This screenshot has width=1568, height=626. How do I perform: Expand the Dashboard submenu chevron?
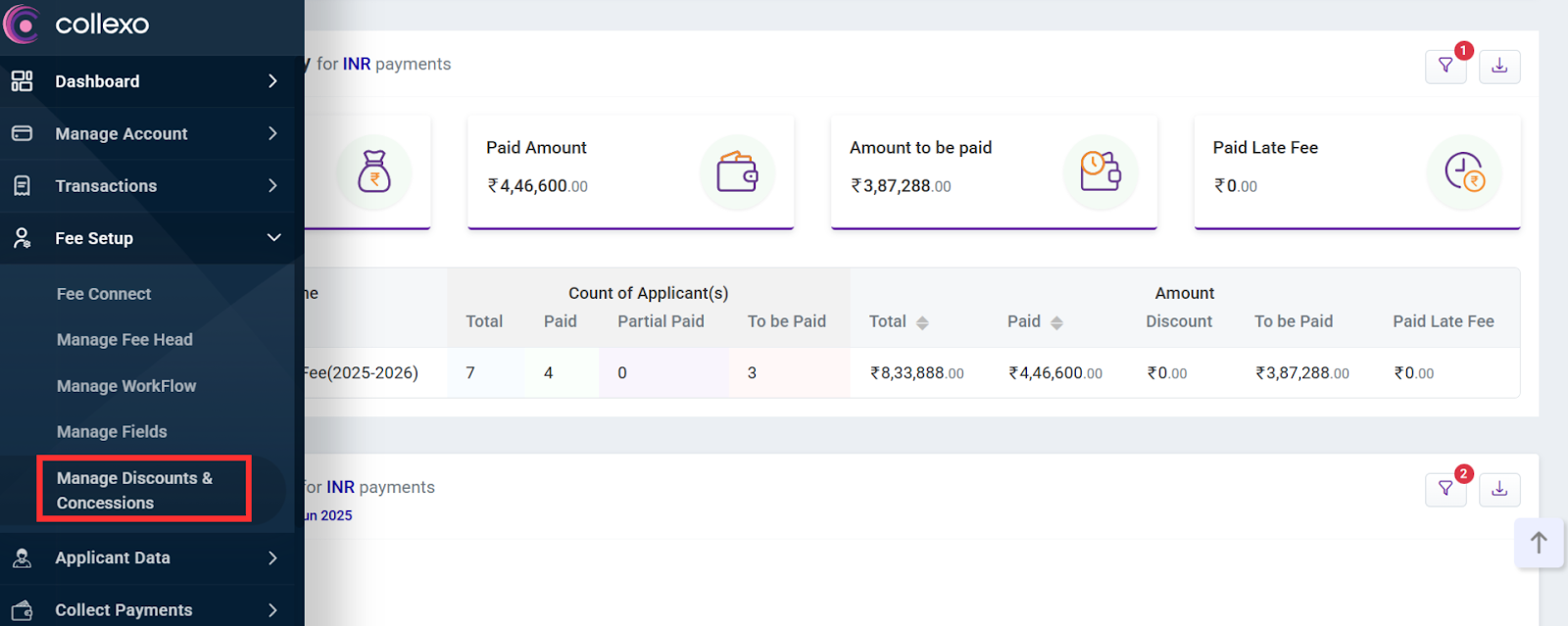[x=273, y=81]
